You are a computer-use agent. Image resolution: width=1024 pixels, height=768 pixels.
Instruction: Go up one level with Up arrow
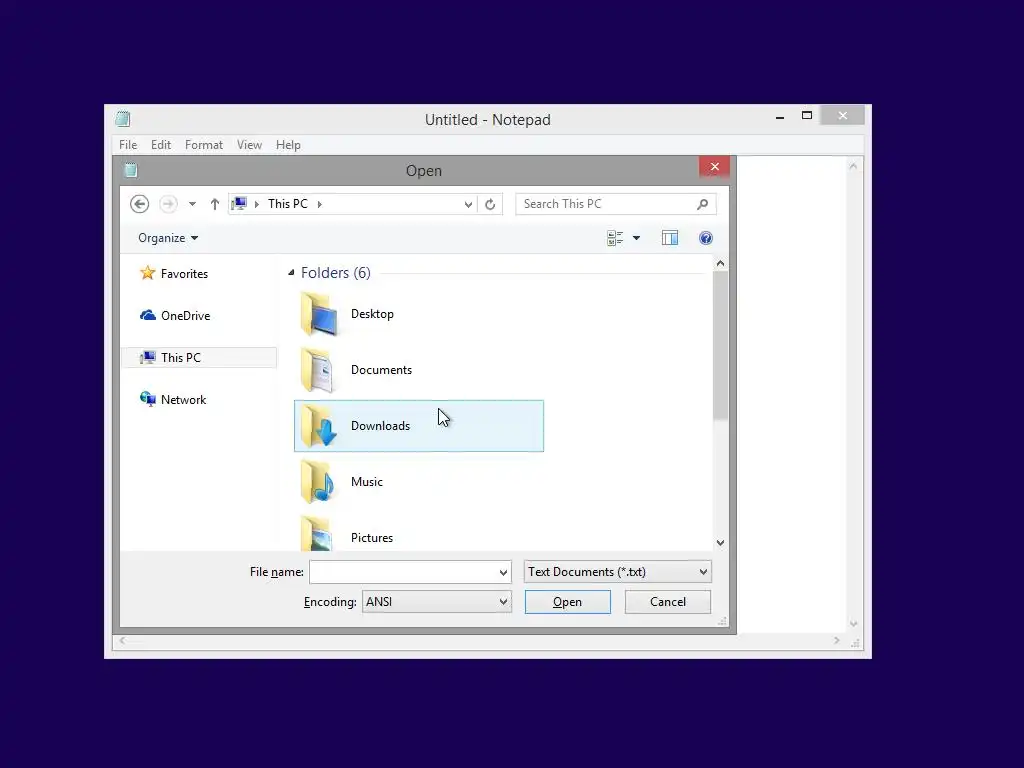click(214, 204)
